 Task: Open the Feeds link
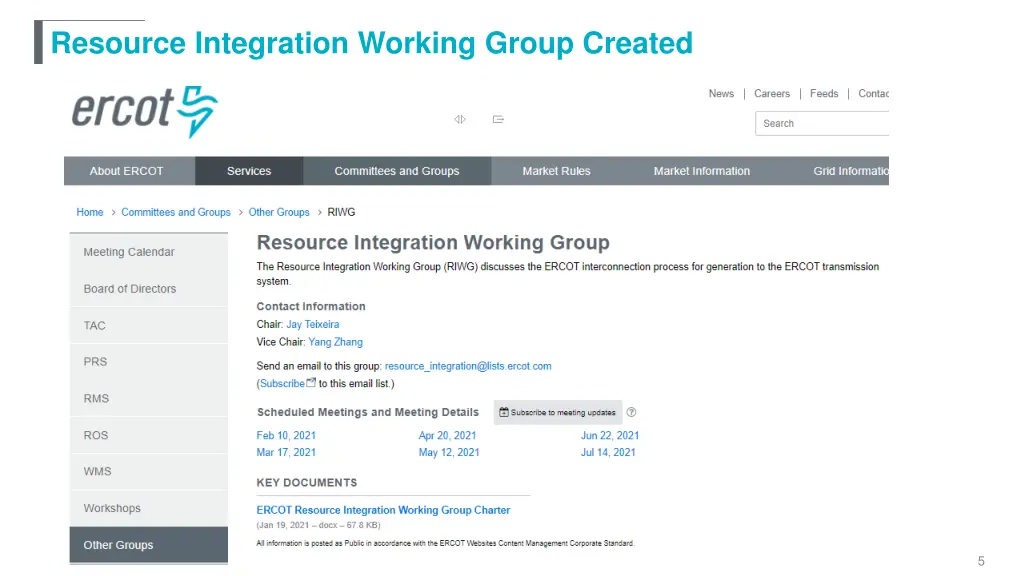(824, 93)
